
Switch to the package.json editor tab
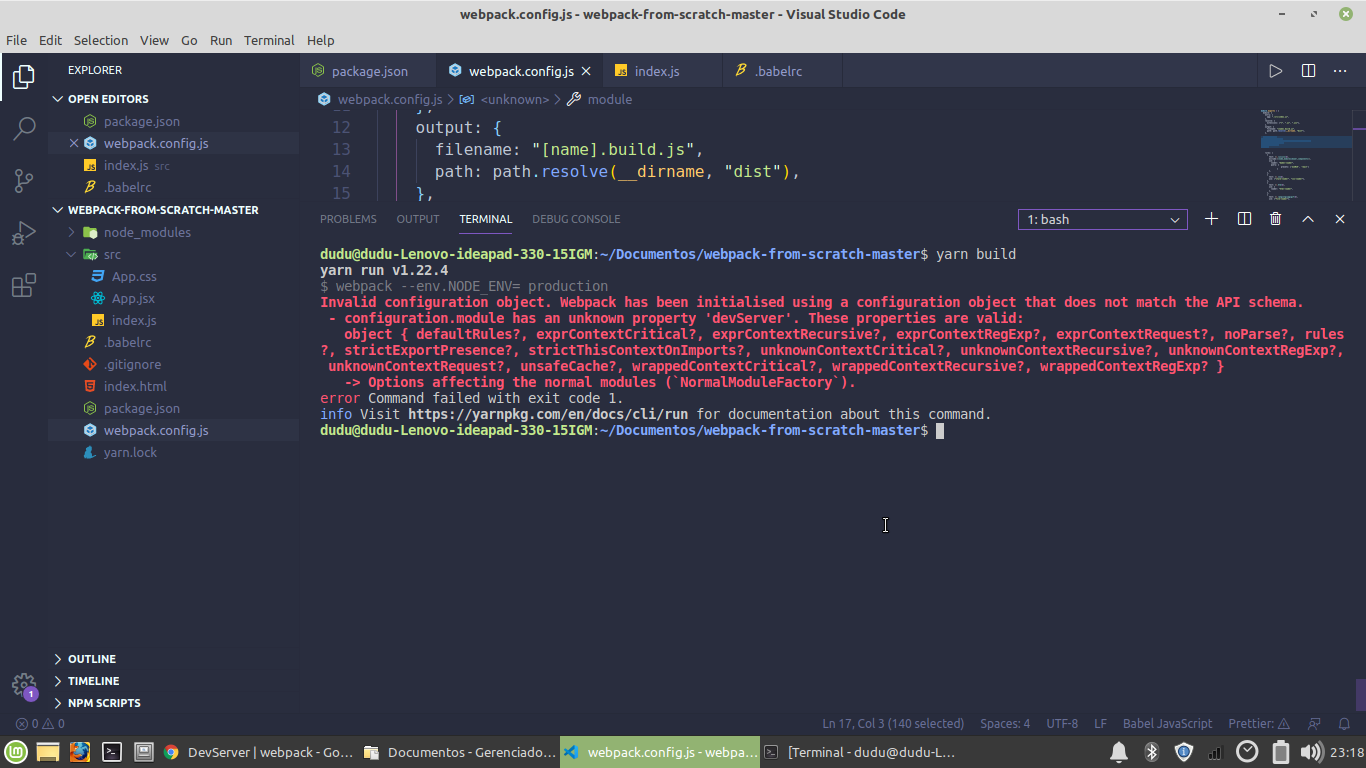tap(367, 71)
